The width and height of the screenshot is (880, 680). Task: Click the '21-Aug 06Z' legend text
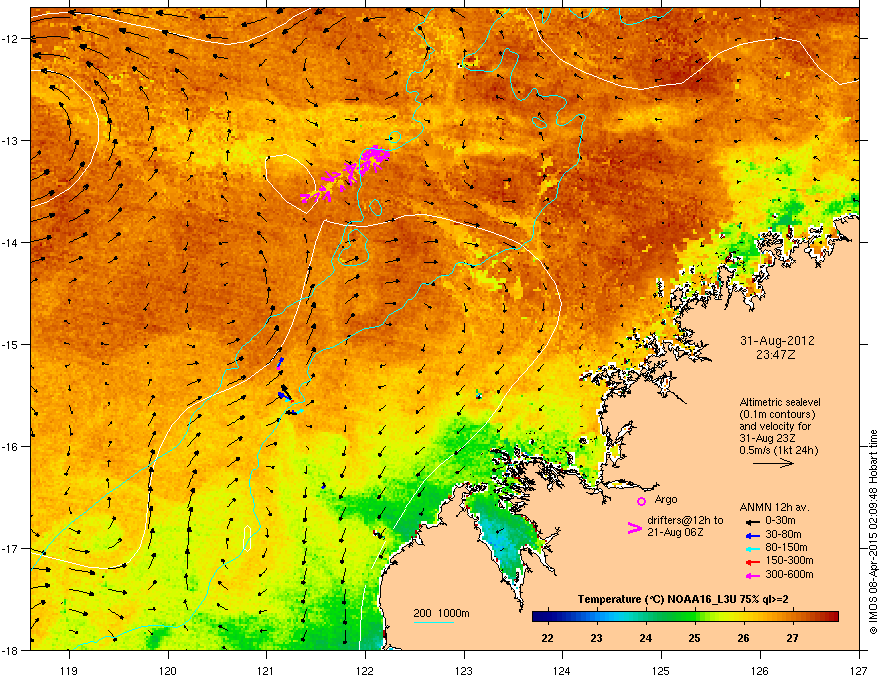675,532
